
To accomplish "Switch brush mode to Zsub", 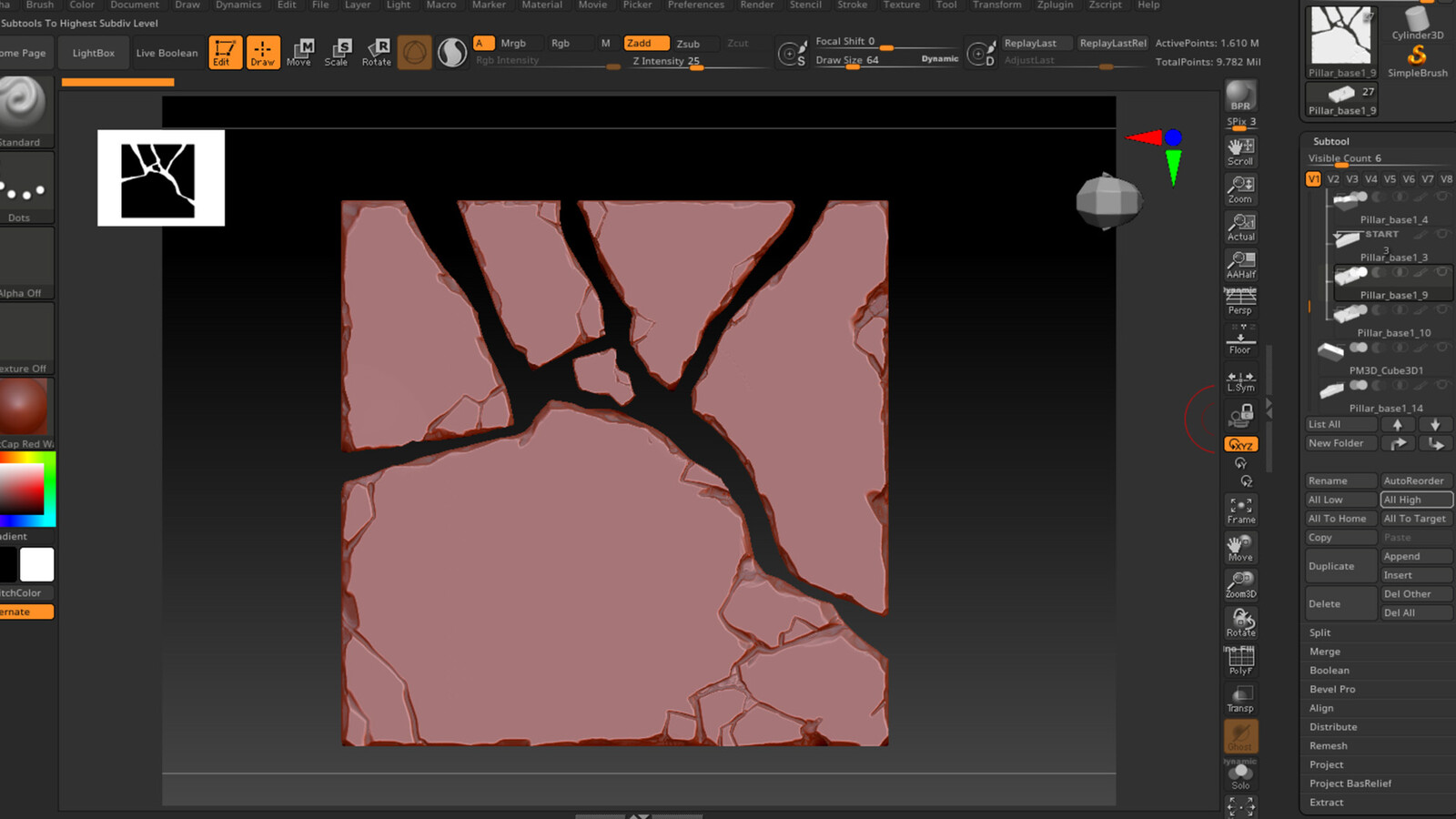I will point(688,44).
